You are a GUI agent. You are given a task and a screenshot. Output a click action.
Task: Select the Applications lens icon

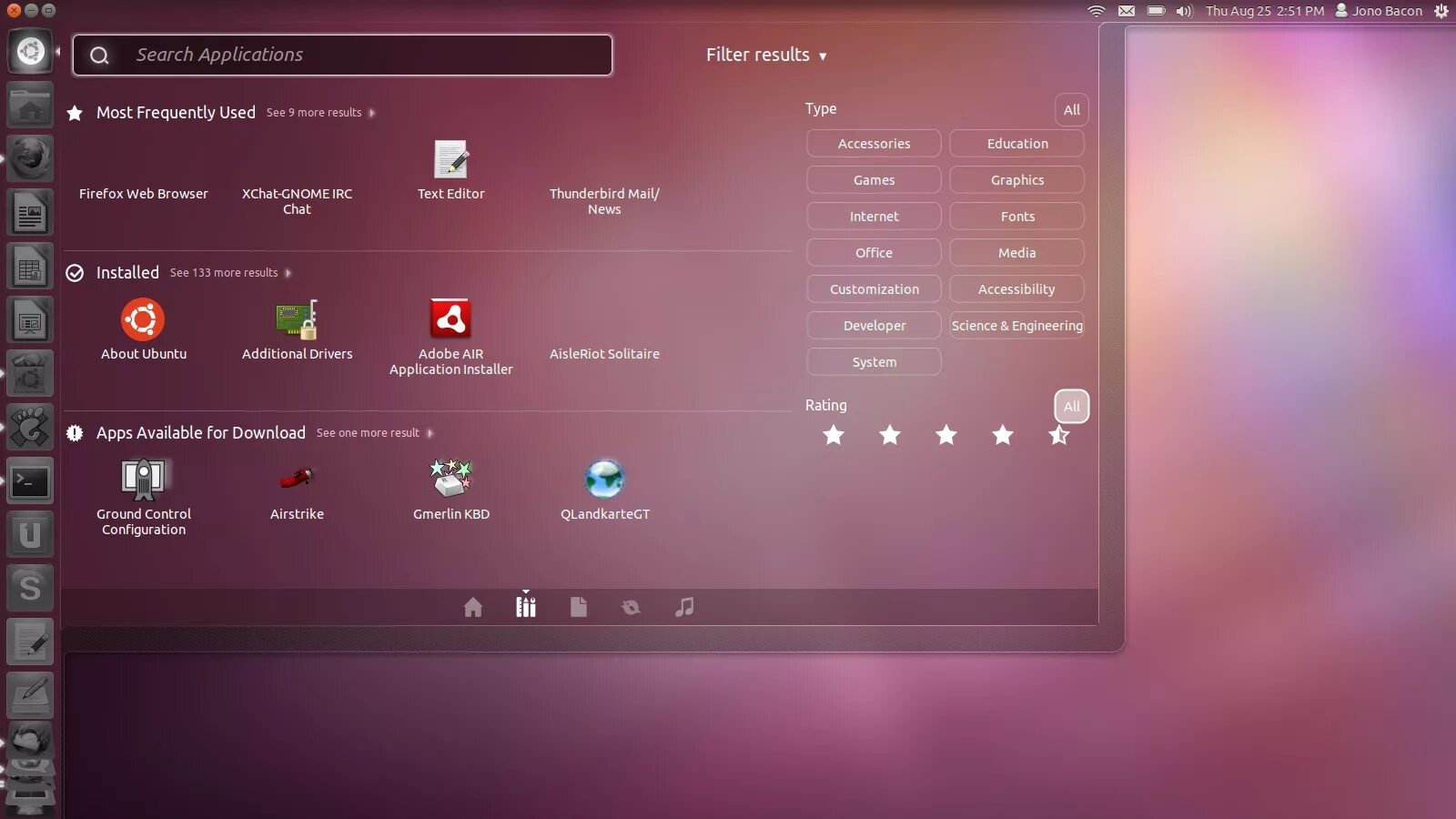(526, 607)
